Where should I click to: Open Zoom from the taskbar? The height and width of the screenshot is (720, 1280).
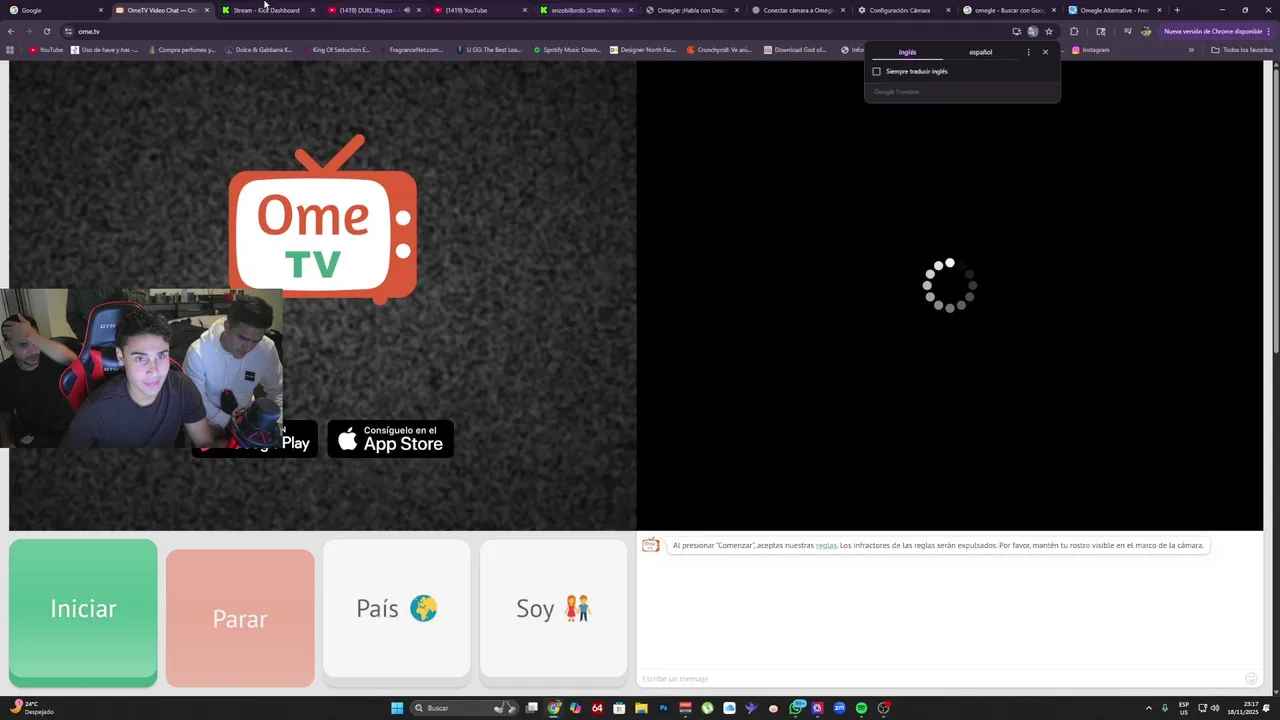(839, 708)
